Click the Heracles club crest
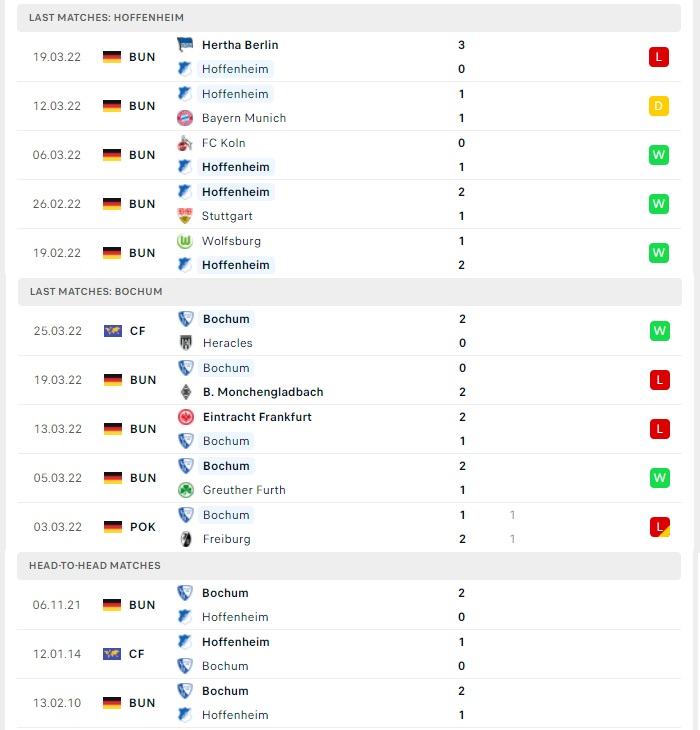Viewport: 700px width, 730px height. (x=186, y=343)
